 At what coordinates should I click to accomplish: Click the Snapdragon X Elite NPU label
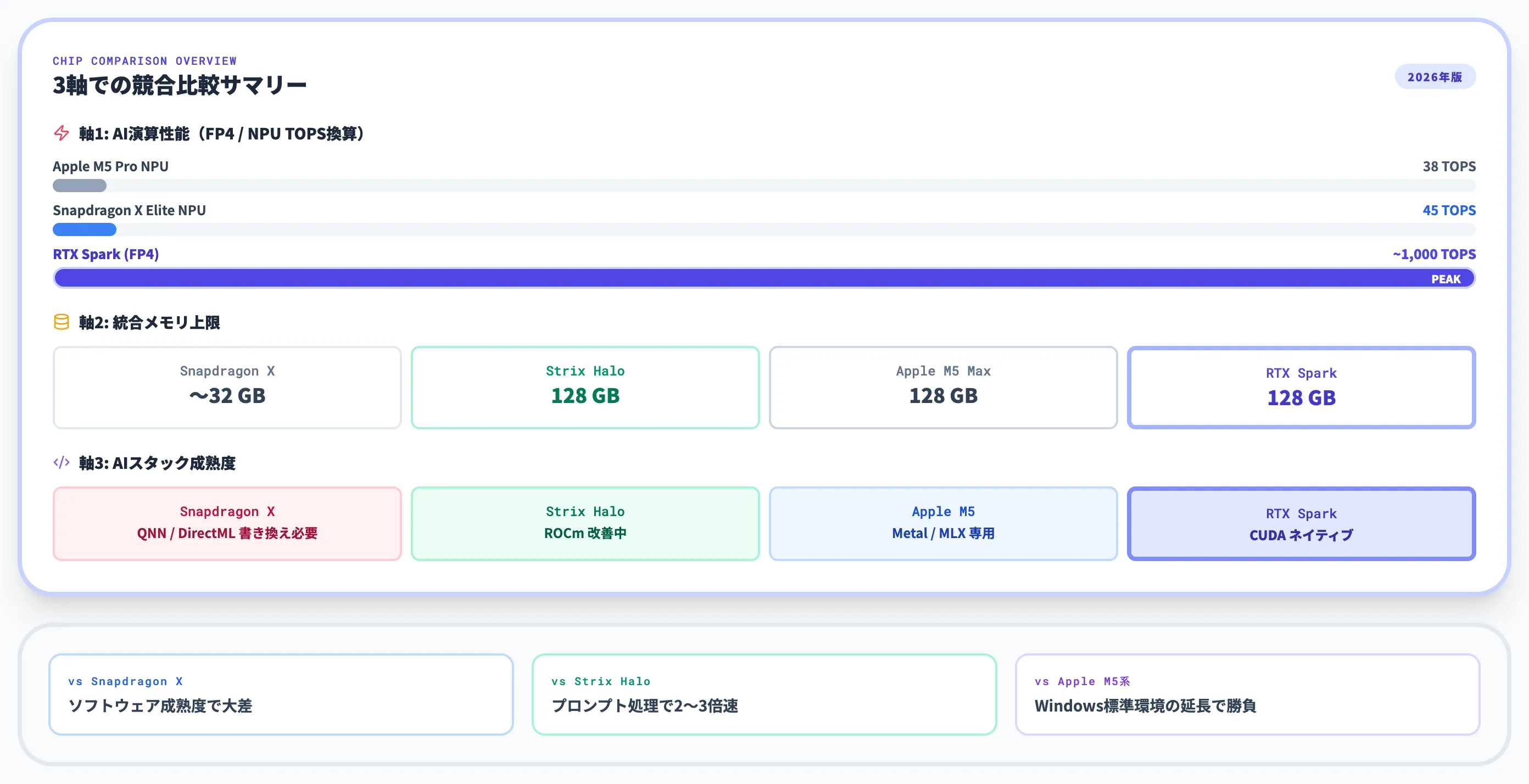(x=130, y=210)
